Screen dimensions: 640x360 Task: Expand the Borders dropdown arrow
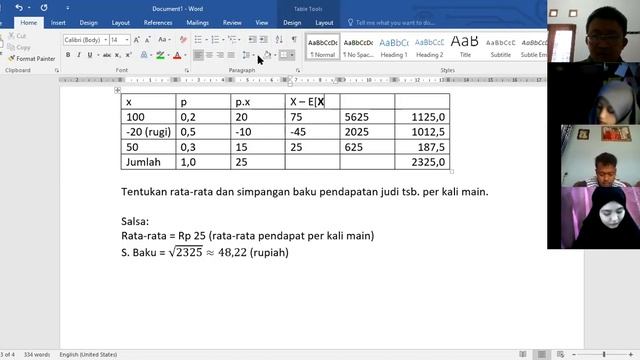292,55
